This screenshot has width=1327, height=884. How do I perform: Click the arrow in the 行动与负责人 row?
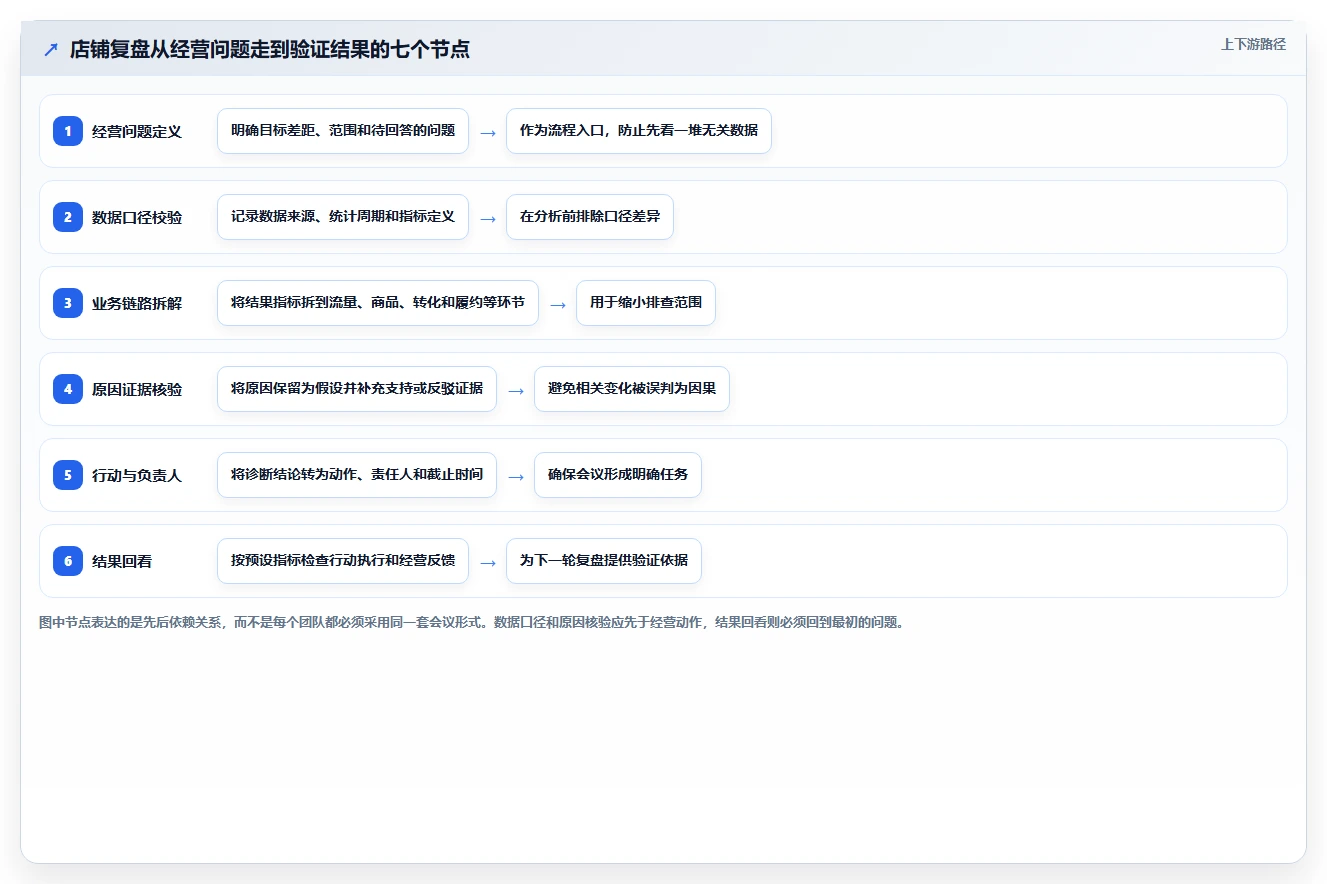pos(516,476)
